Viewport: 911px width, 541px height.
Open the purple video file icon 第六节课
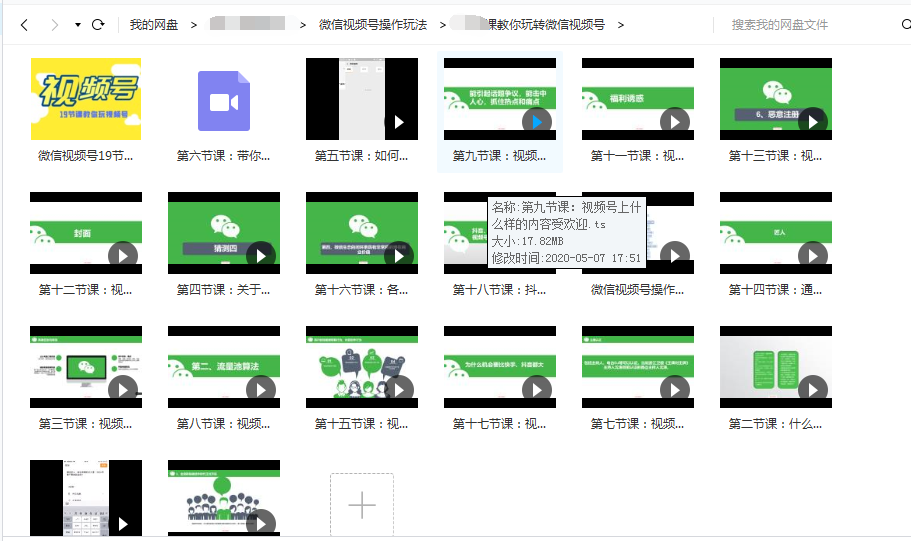[224, 101]
